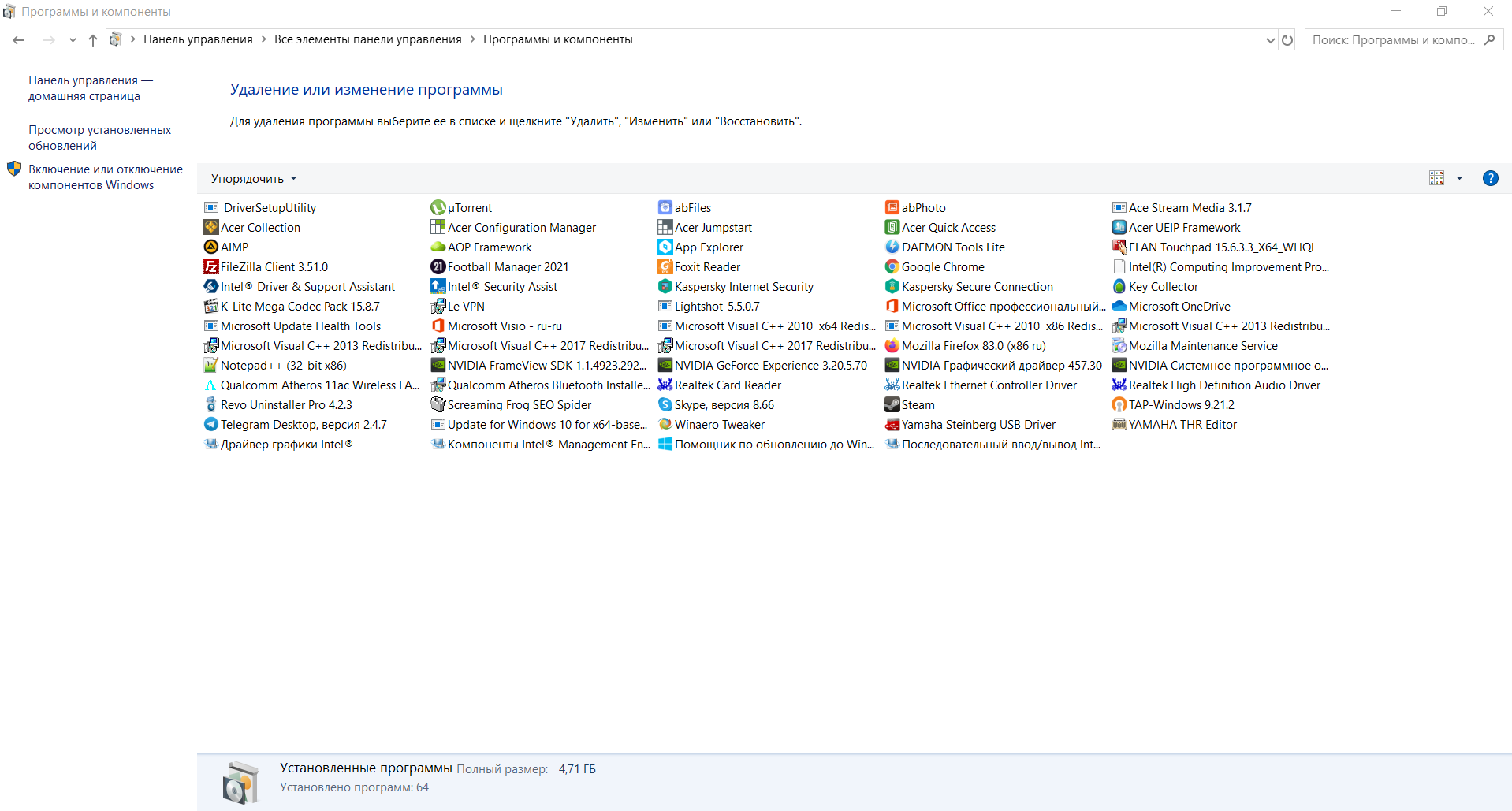Click the Microsoft Visio icon
Image resolution: width=1512 pixels, height=811 pixels.
coord(438,326)
